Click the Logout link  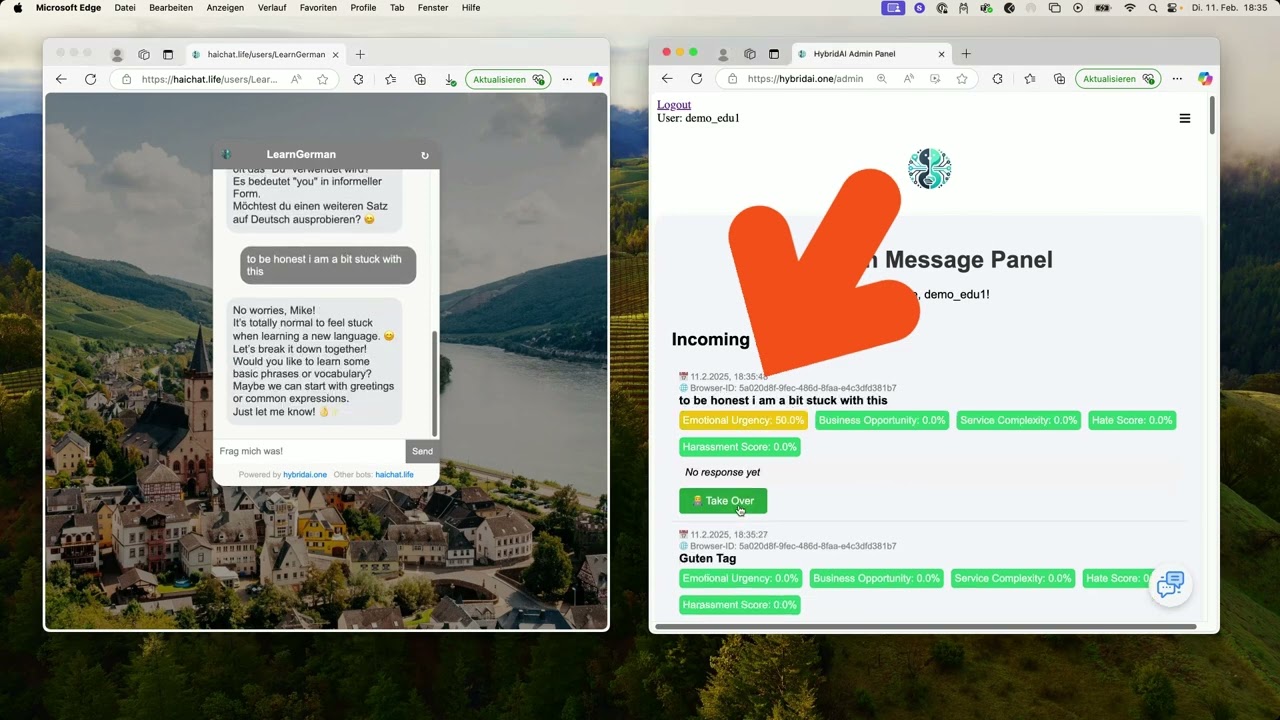[674, 104]
